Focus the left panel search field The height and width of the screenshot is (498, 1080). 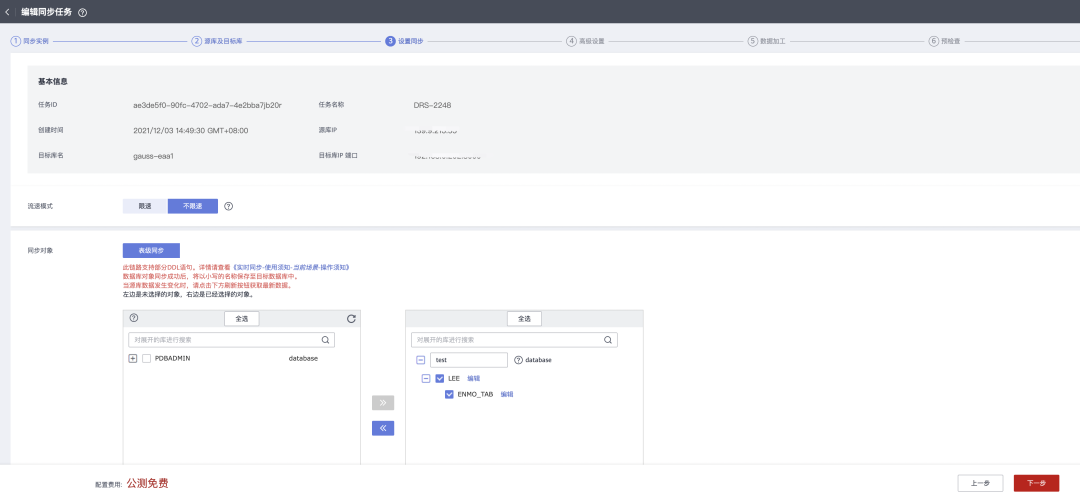(x=231, y=340)
